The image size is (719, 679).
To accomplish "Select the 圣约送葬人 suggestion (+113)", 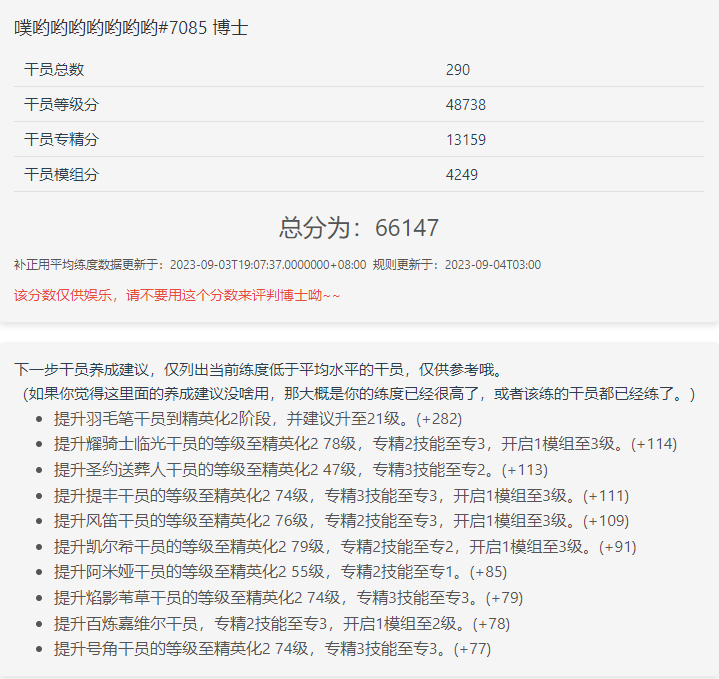I will (301, 469).
